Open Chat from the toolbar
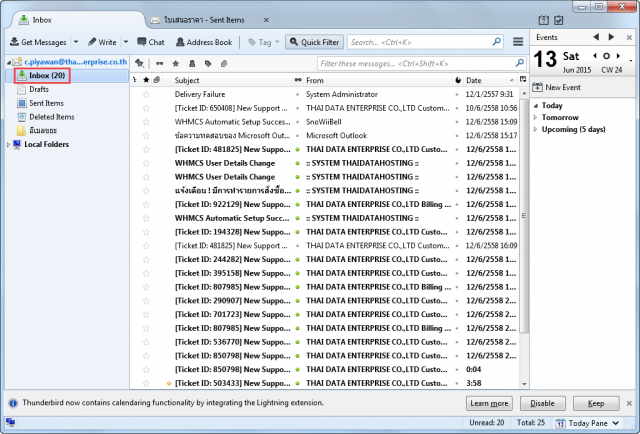 click(x=151, y=42)
